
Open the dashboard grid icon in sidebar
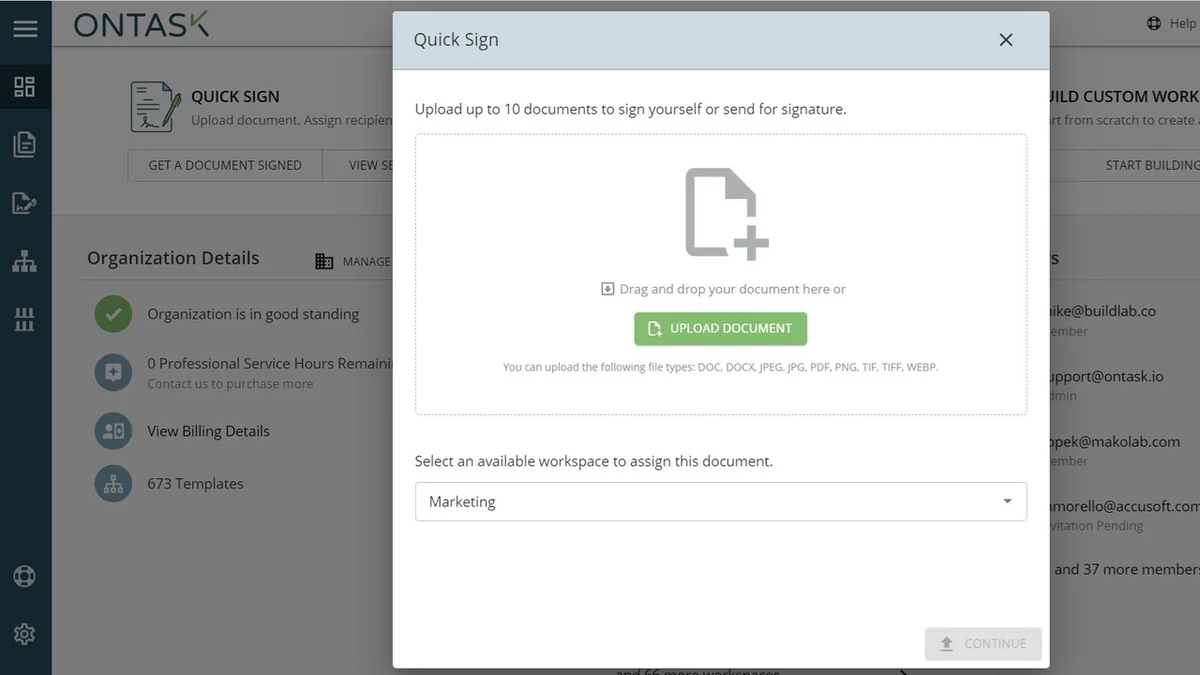click(25, 87)
